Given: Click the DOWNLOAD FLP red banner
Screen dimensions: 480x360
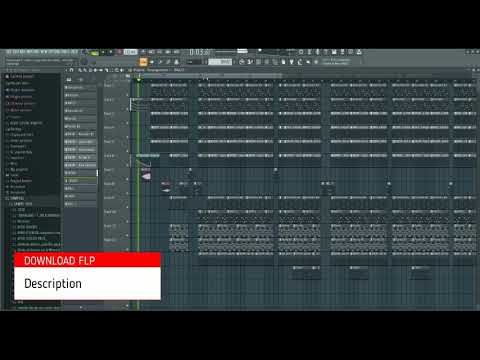Looking at the screenshot, I should [87, 260].
